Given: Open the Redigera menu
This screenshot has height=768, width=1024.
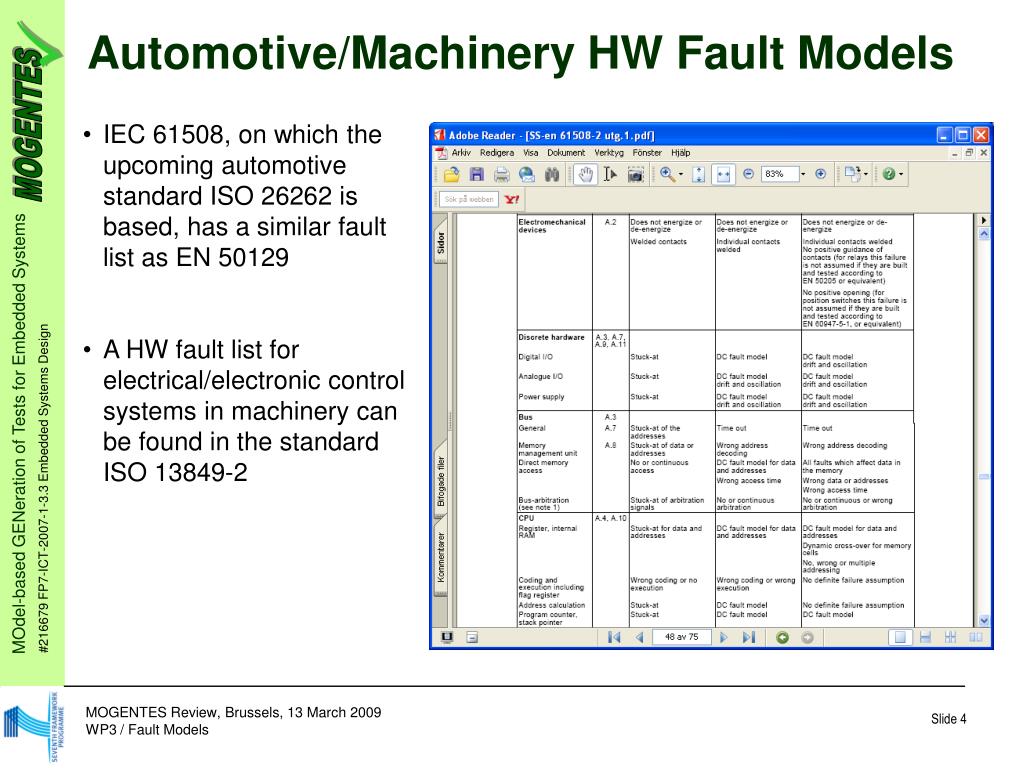Looking at the screenshot, I should click(497, 152).
